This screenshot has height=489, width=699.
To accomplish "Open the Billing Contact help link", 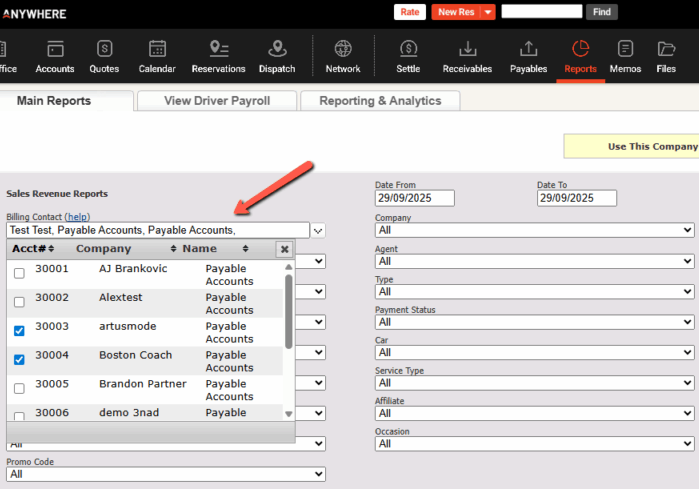I will (77, 216).
